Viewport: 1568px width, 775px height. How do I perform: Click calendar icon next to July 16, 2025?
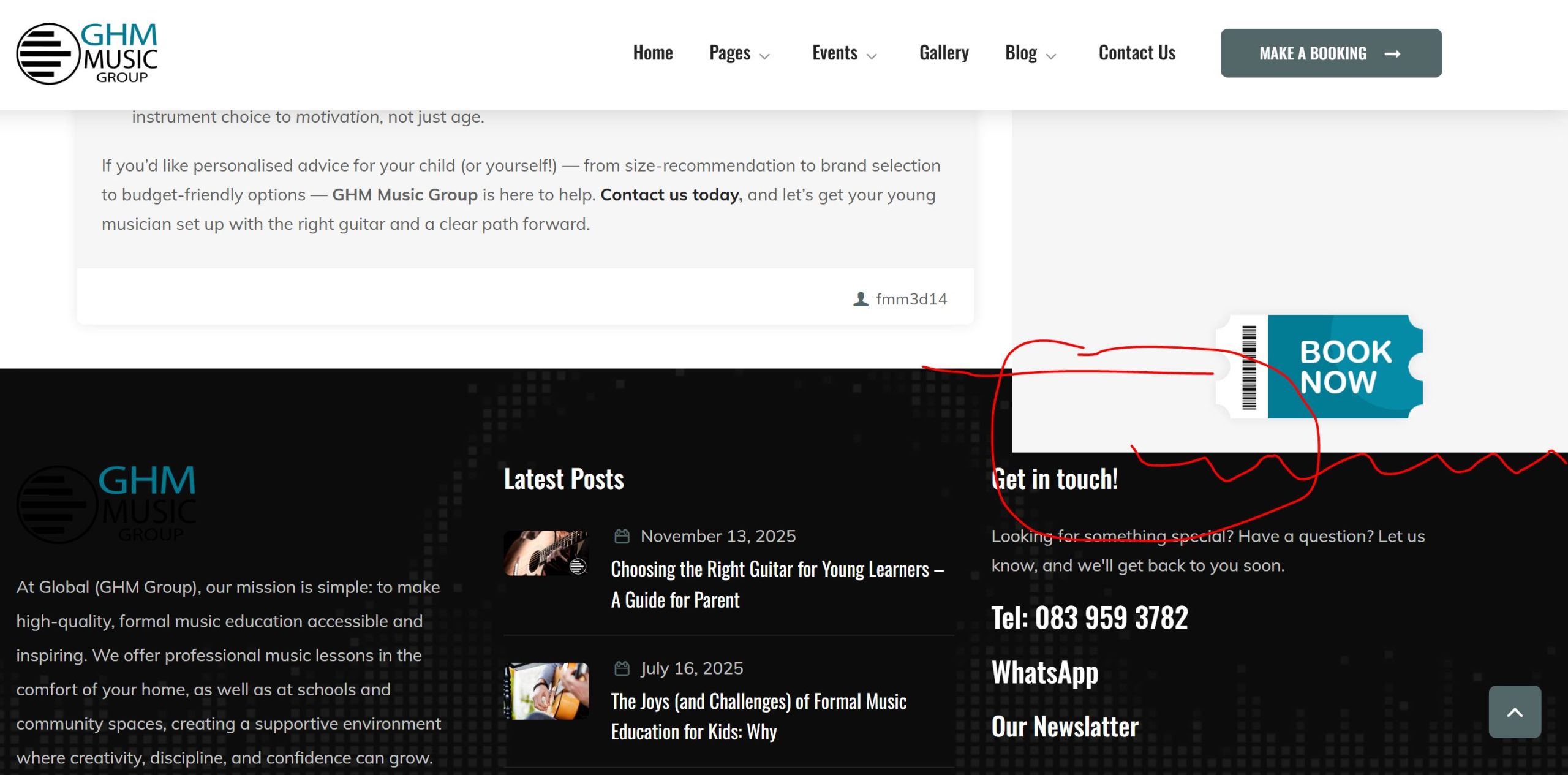[x=622, y=668]
